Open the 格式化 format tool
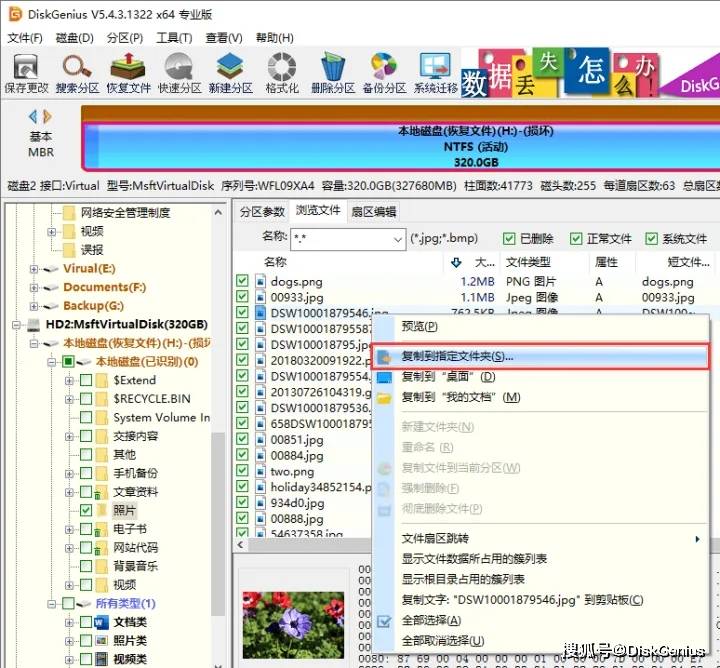The image size is (720, 668). point(282,72)
